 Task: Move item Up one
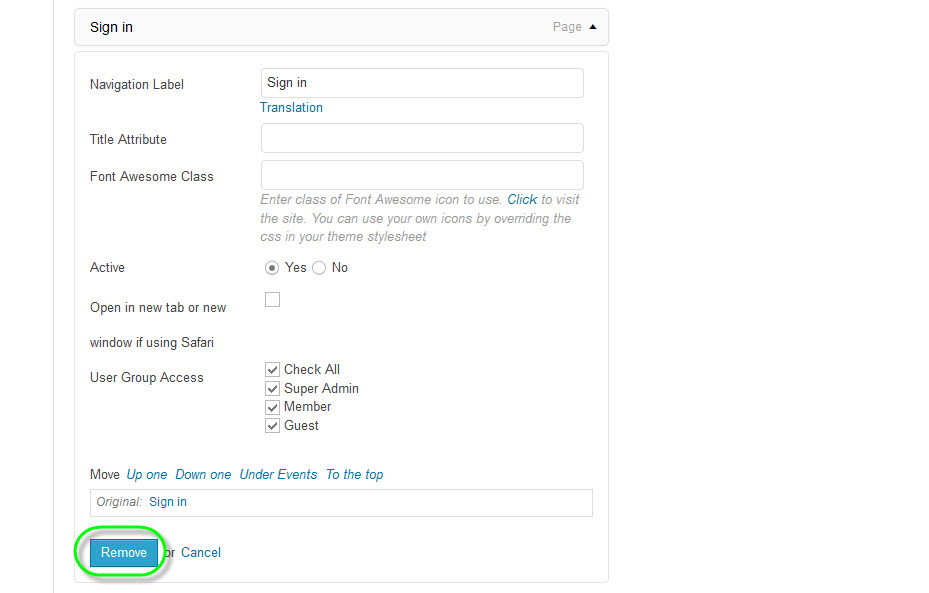coord(147,475)
